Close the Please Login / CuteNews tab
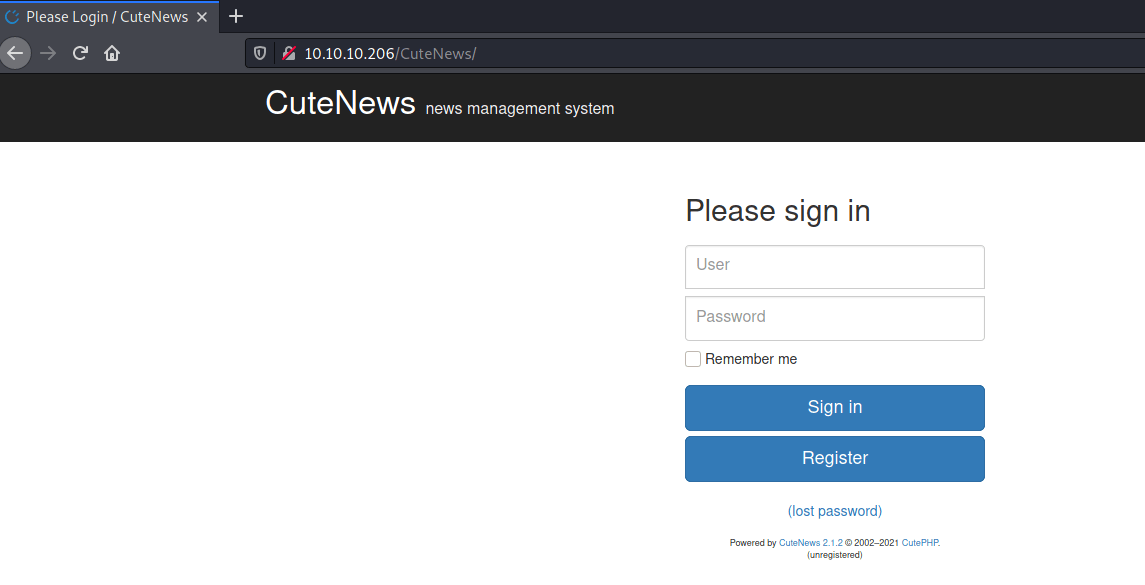 coord(202,17)
